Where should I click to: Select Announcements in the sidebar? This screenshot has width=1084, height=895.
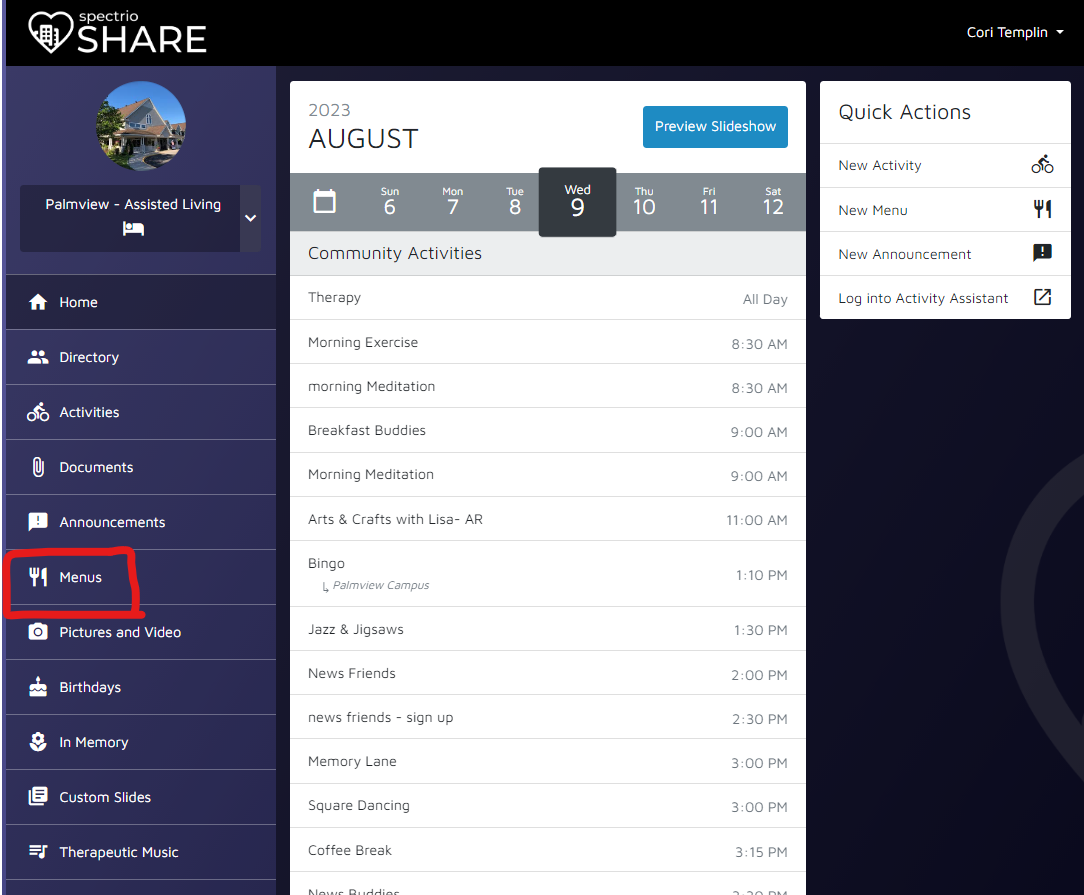click(x=110, y=521)
